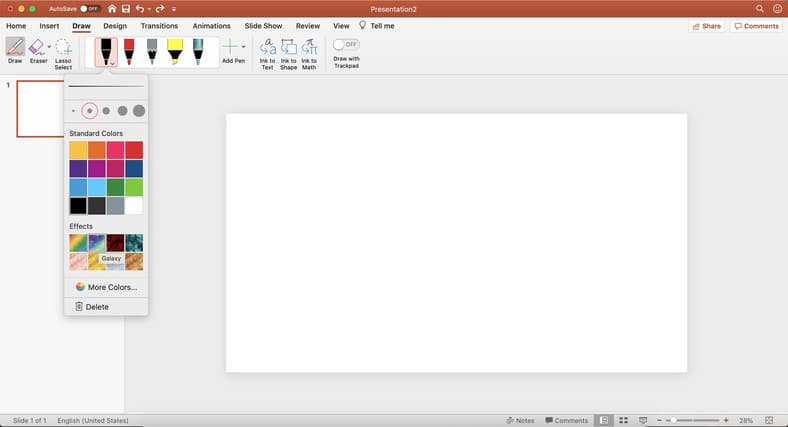Screen dimensions: 788x427
Task: Click the Tell me search box
Action: (376, 26)
